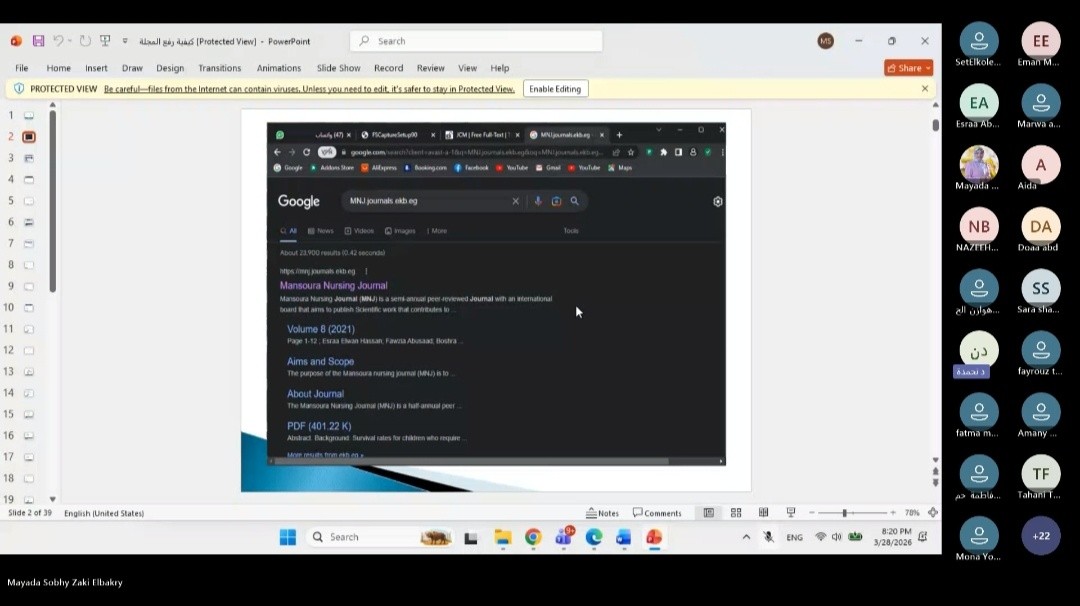Viewport: 1080px width, 606px height.
Task: Open the Slide Show ribbon tab
Action: [x=338, y=68]
